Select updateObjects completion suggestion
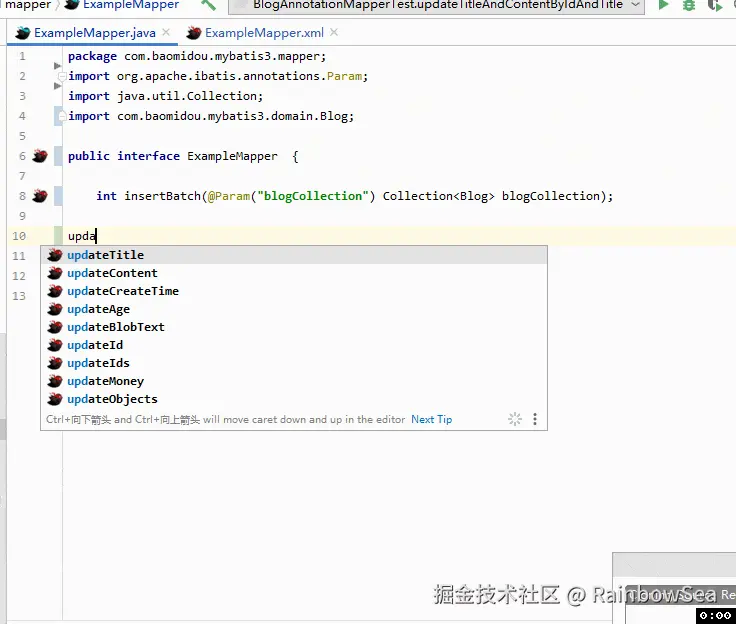The height and width of the screenshot is (624, 736). pos(294,399)
